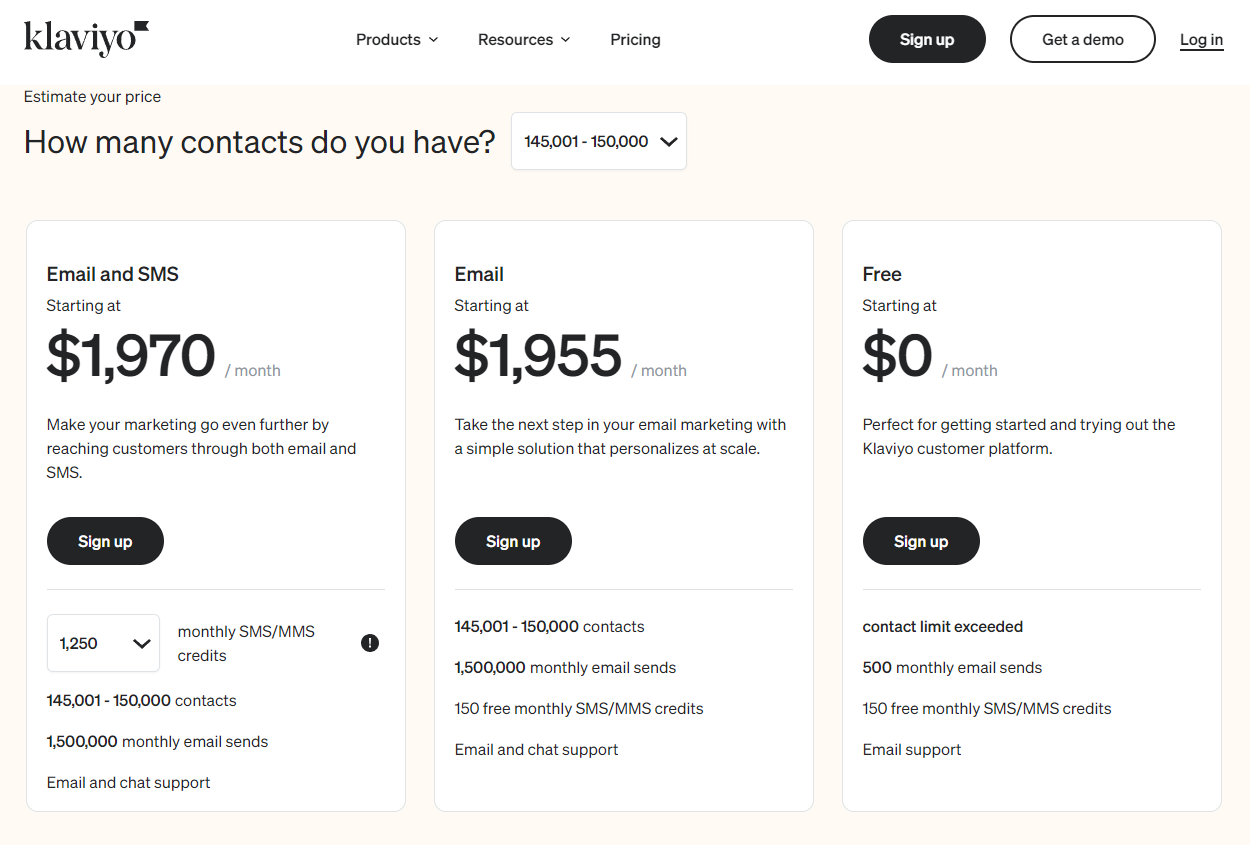Click Sign up in the header
This screenshot has width=1250, height=845.
point(927,39)
